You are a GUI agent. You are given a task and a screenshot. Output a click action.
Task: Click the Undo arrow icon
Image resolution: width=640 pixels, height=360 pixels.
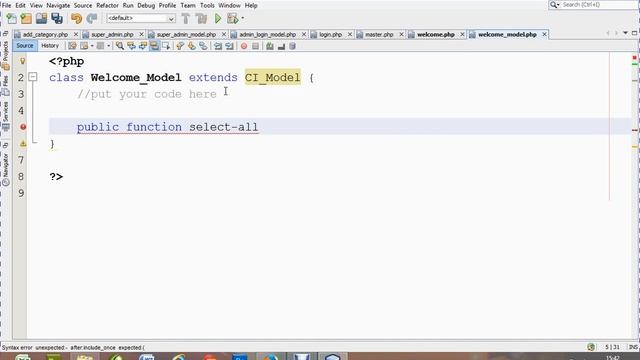pos(76,18)
